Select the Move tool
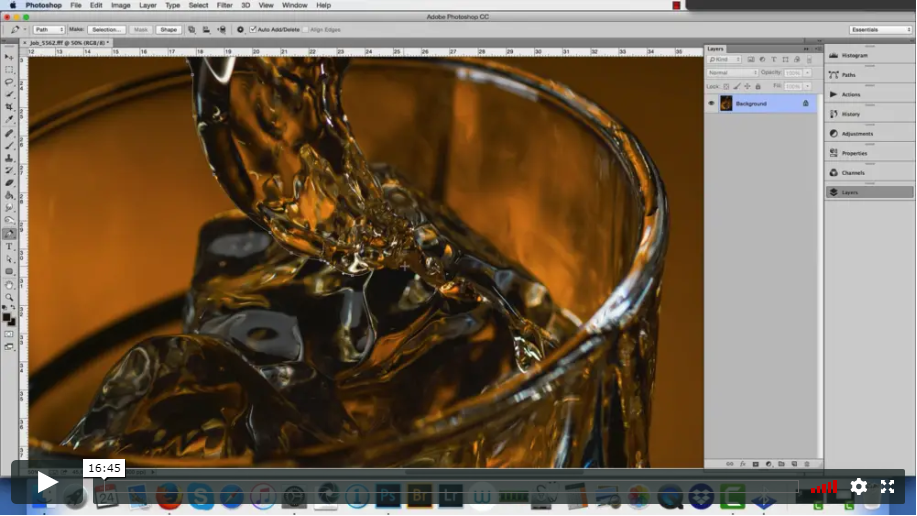 click(x=9, y=57)
